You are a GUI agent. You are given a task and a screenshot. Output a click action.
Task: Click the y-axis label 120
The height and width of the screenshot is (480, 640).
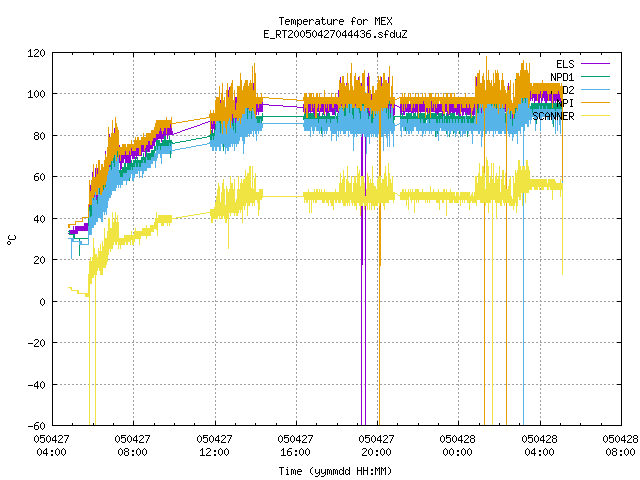[36, 53]
